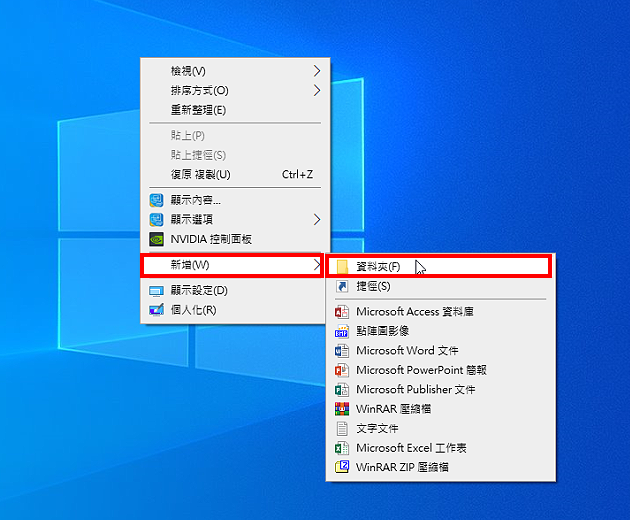
Task: Choose the 新增(W) menu entry
Action: tap(233, 265)
